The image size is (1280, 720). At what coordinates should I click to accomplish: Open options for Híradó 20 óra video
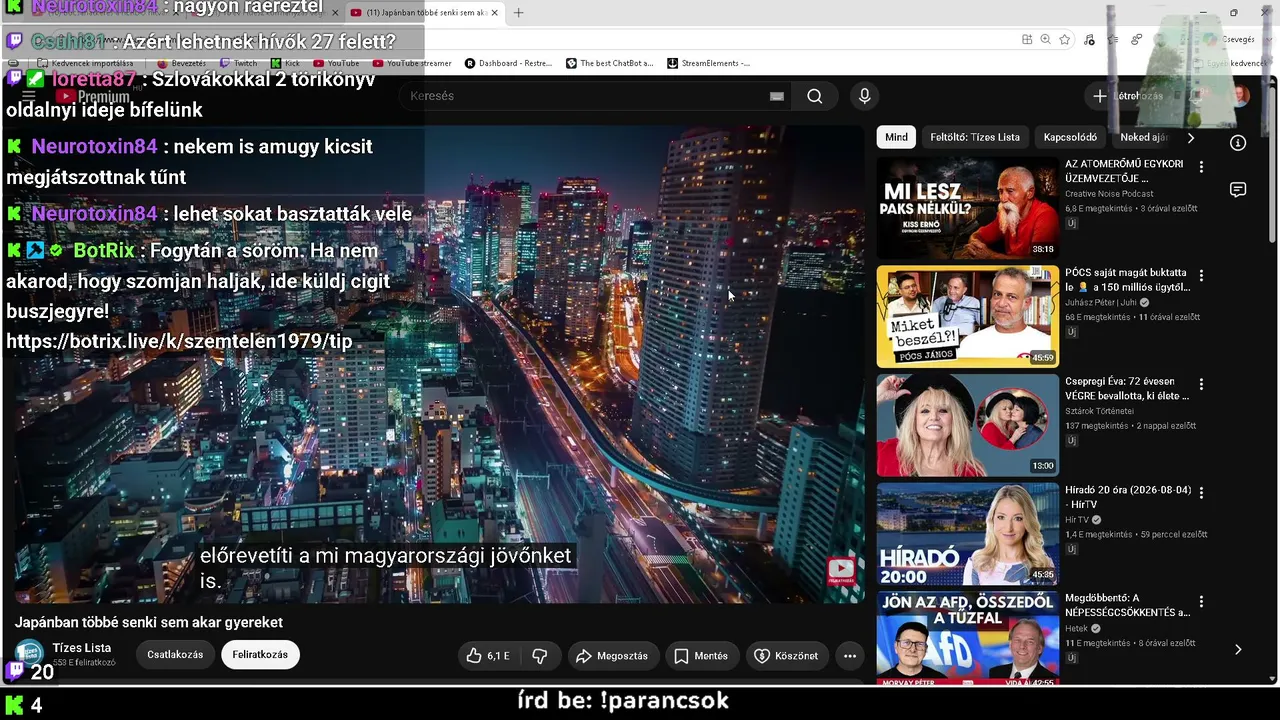[x=1201, y=492]
